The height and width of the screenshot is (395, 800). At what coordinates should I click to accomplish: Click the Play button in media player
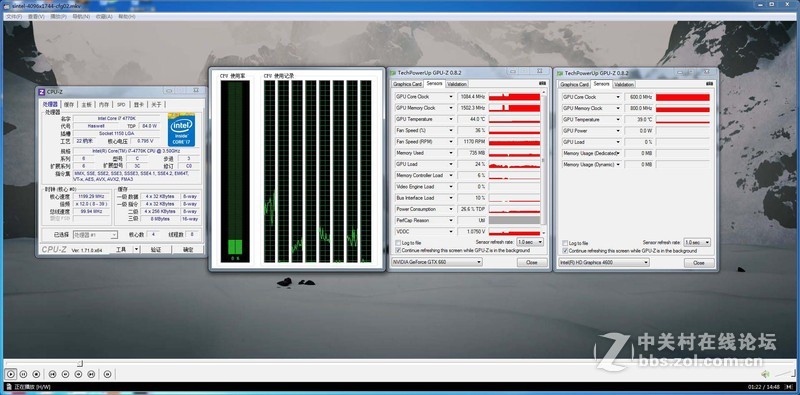(11, 375)
